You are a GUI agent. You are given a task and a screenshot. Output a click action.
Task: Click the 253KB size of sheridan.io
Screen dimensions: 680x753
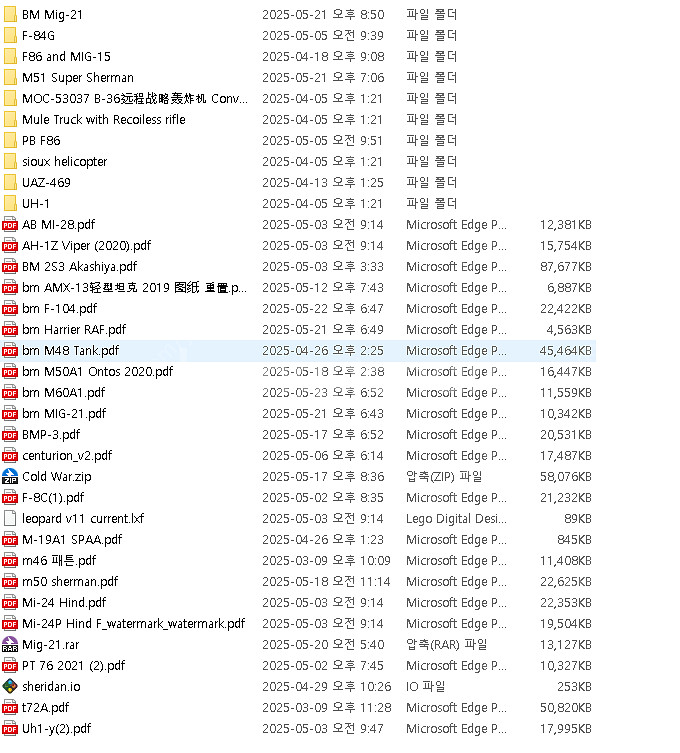574,686
